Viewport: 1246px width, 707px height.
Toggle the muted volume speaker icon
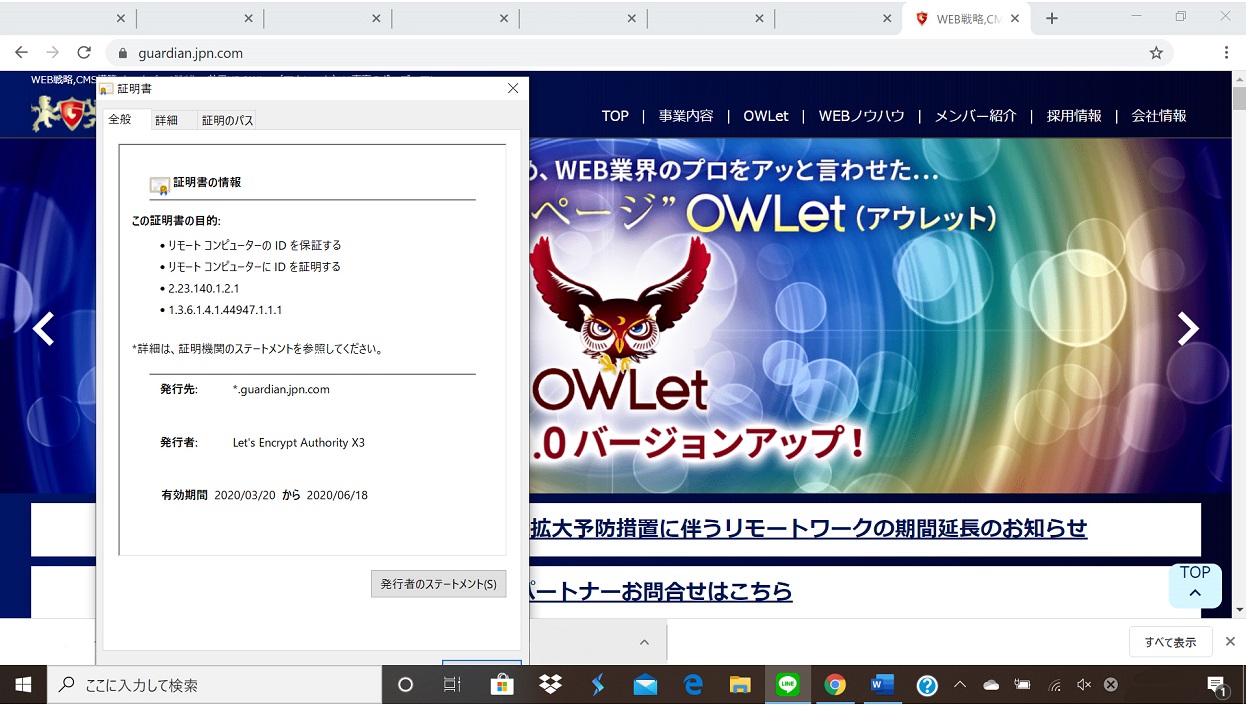coord(1084,685)
